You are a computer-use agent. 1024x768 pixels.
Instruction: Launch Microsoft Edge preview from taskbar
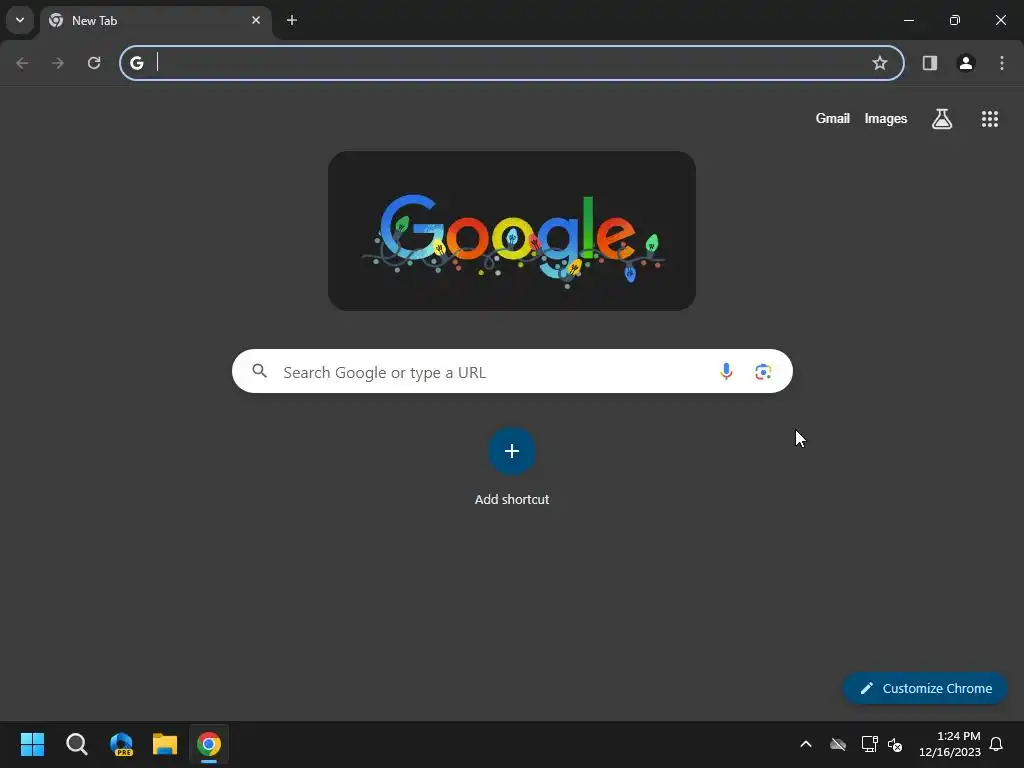click(x=121, y=744)
